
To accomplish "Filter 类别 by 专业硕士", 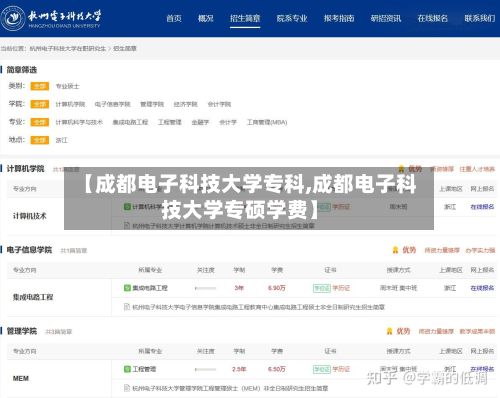I will 67,86.
